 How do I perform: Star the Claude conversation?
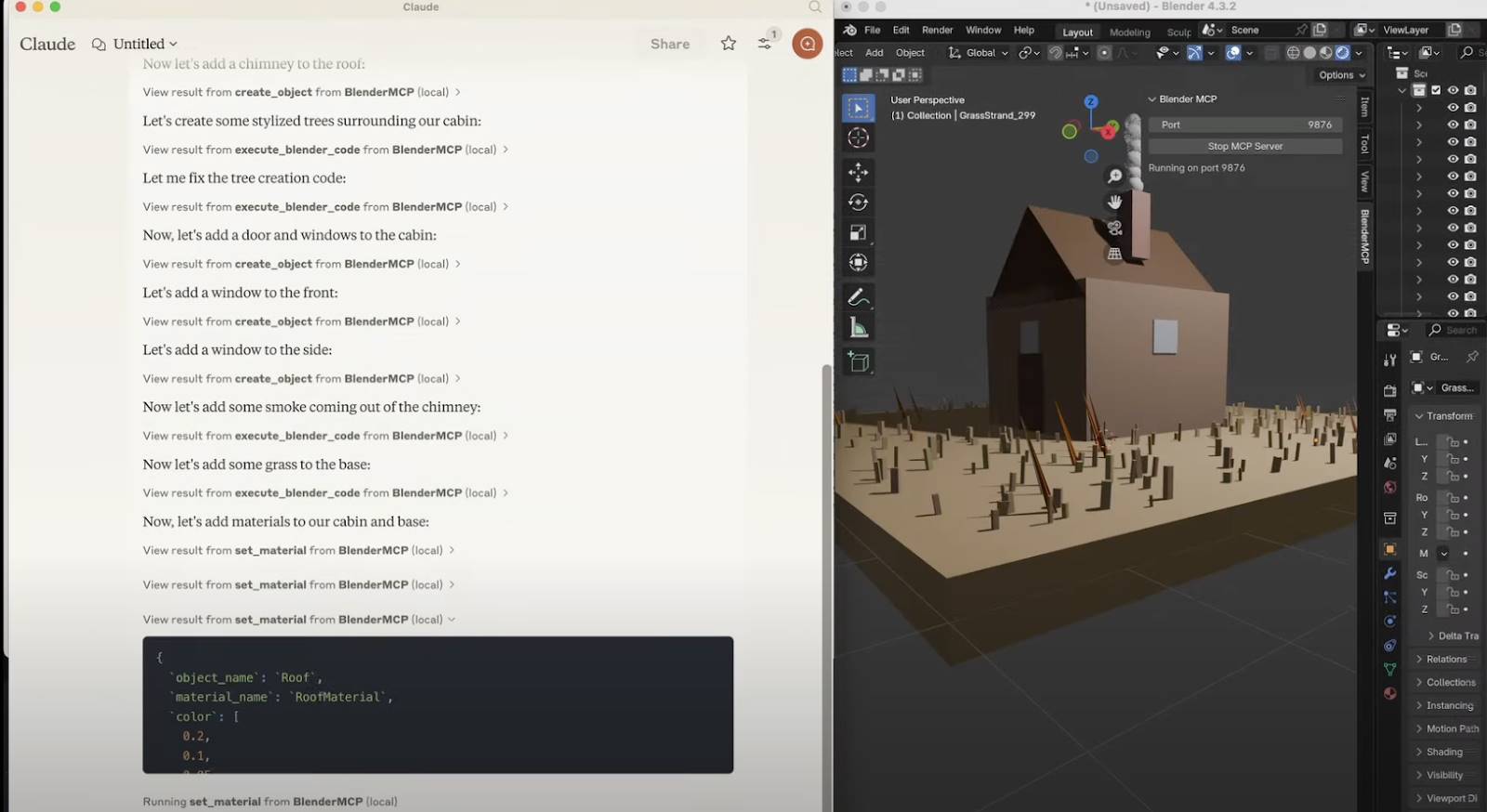pos(729,44)
